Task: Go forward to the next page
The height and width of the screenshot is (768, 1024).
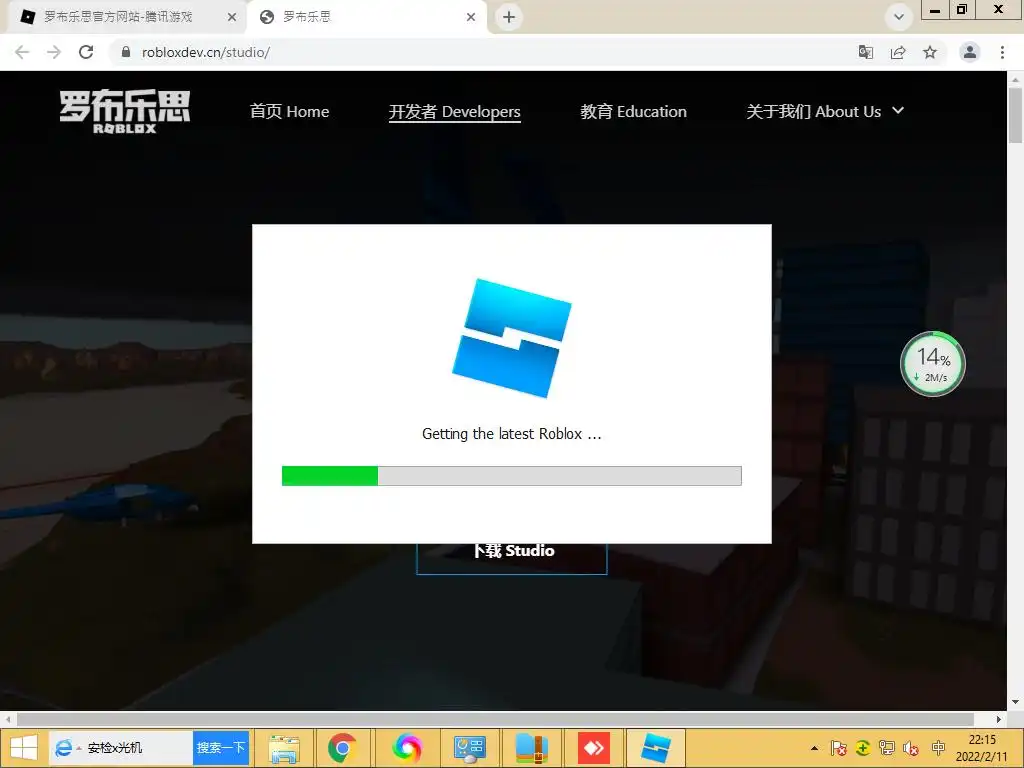Action: click(54, 52)
